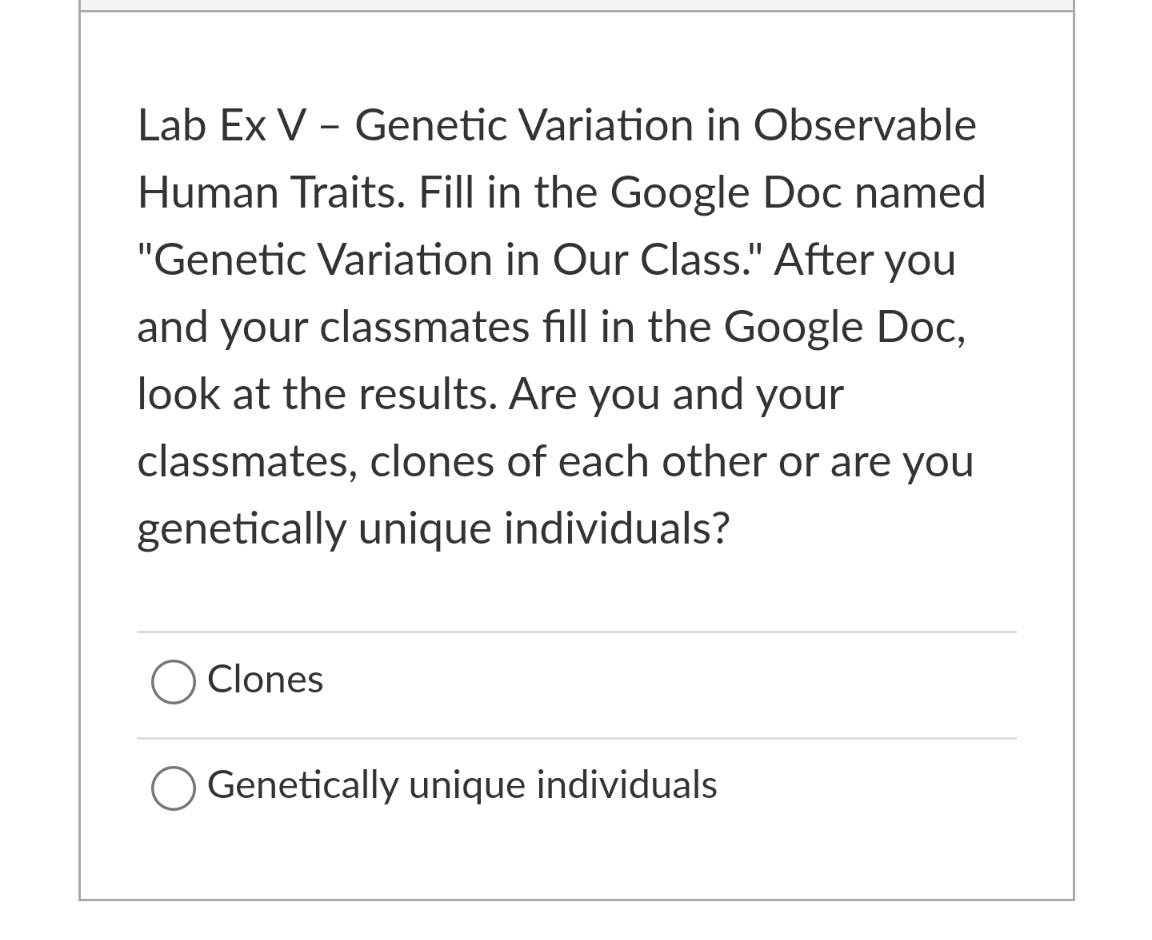Click the Genetically unique individuals label text
Image resolution: width=1152 pixels, height=940 pixels.
point(462,786)
